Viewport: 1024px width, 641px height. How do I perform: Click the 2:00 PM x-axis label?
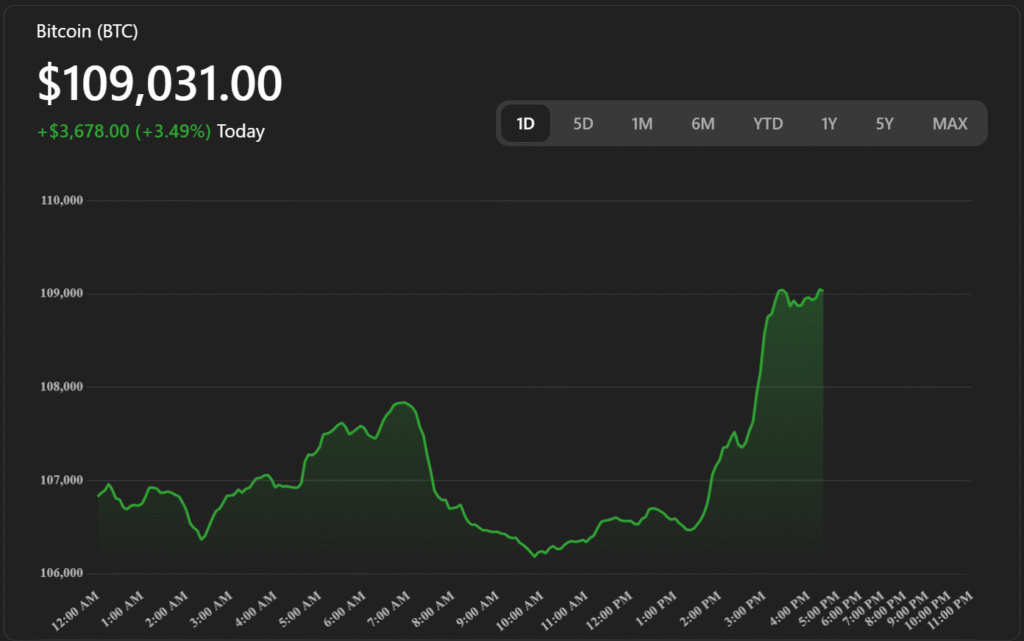pyautogui.click(x=700, y=609)
